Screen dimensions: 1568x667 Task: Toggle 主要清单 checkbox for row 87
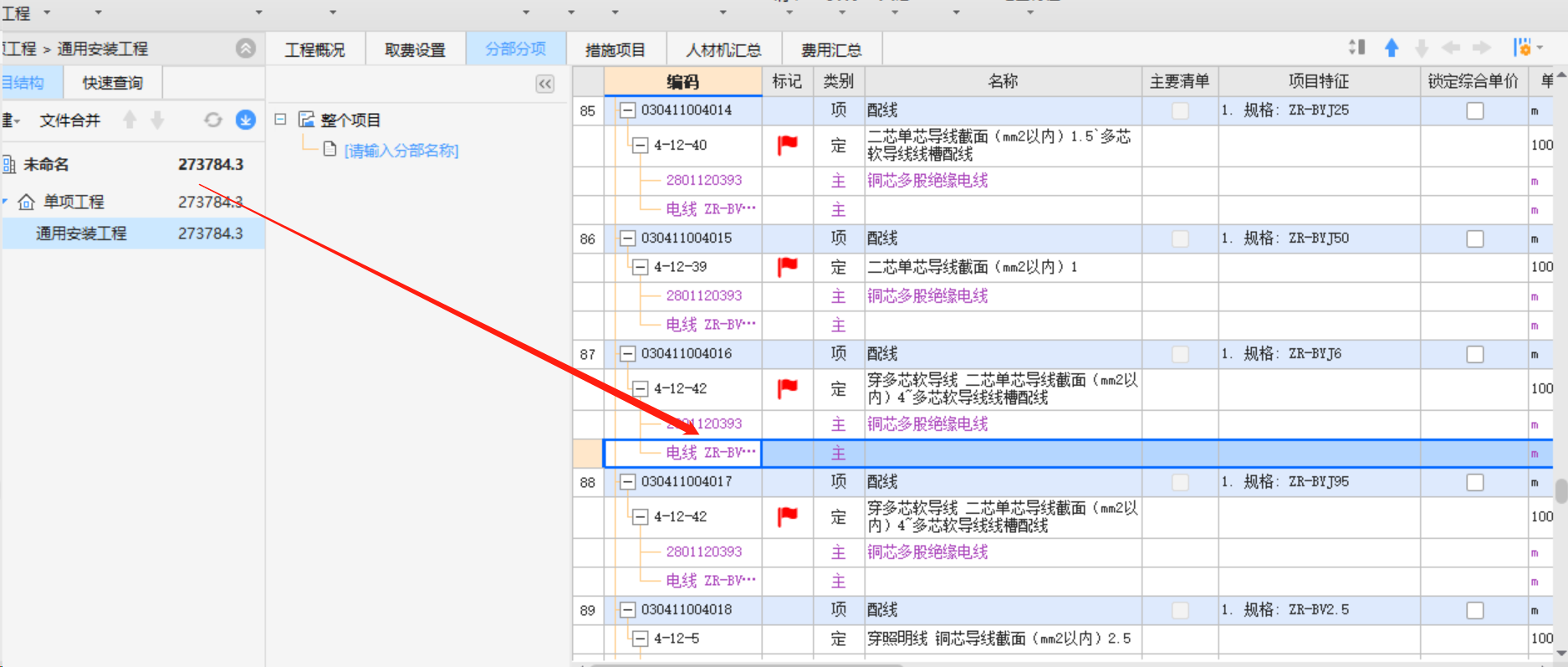pos(1180,354)
